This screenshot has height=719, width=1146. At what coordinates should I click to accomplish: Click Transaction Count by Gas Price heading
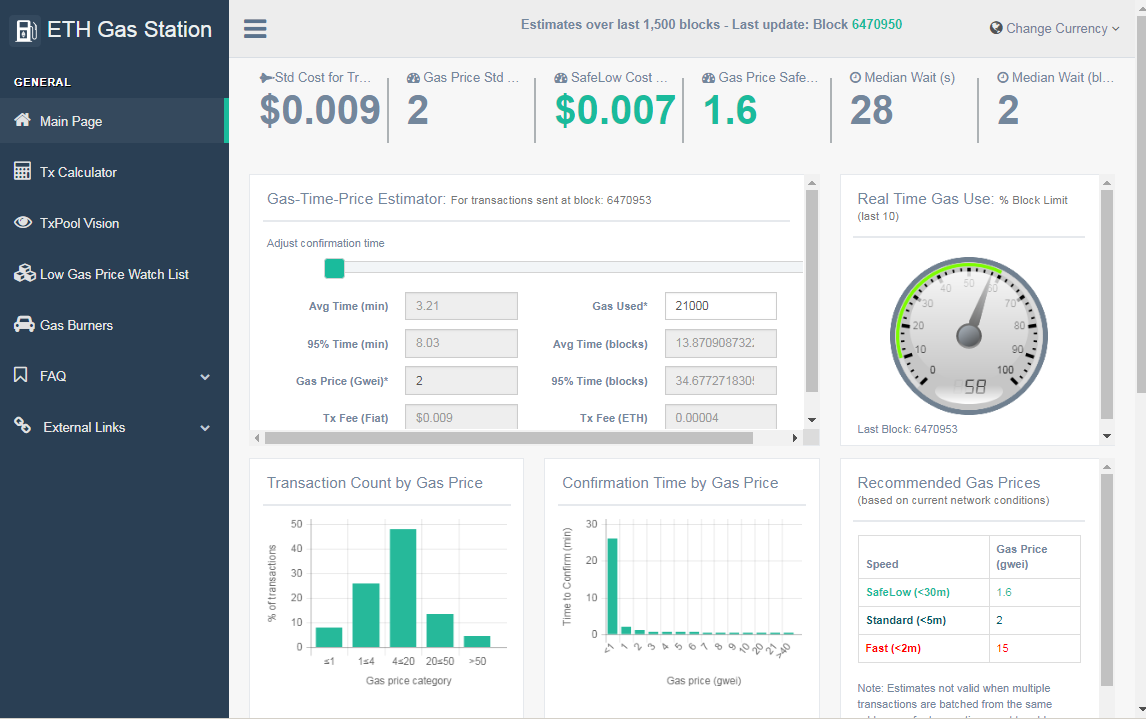tap(375, 483)
